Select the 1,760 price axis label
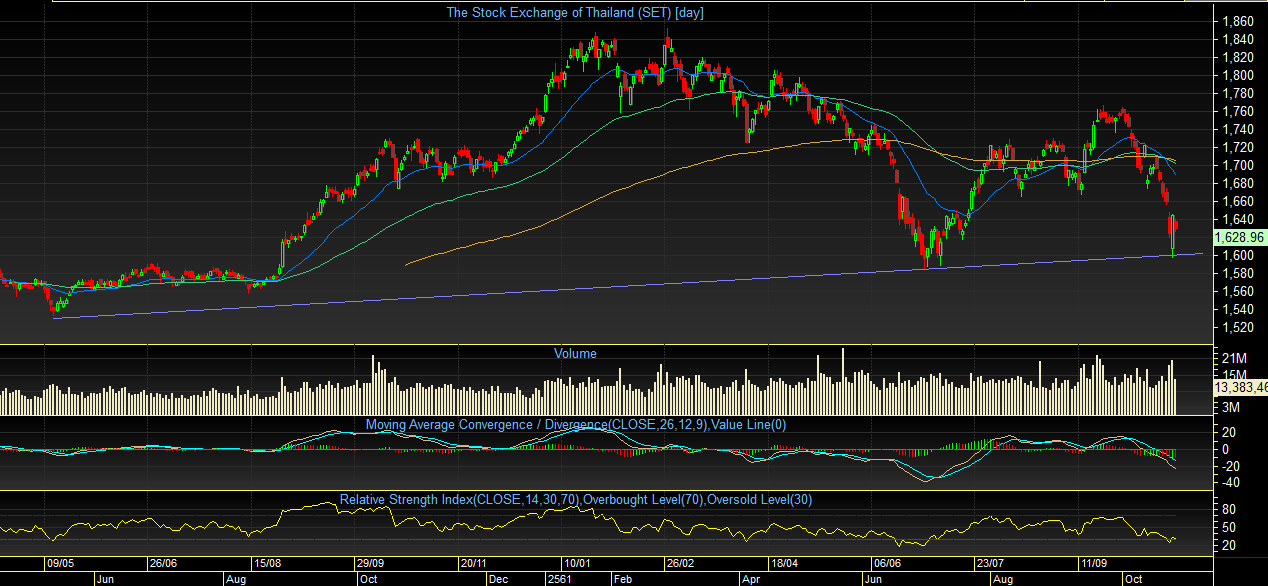Viewport: 1268px width, 586px height. coord(1238,111)
